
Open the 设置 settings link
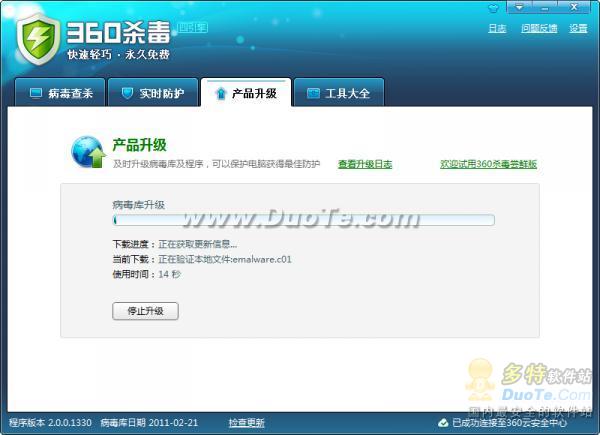pyautogui.click(x=578, y=28)
